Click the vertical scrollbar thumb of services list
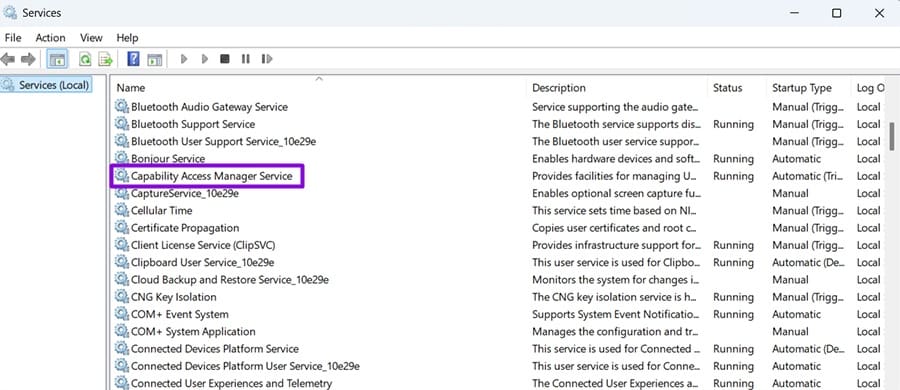This screenshot has height=390, width=900. pos(892,136)
